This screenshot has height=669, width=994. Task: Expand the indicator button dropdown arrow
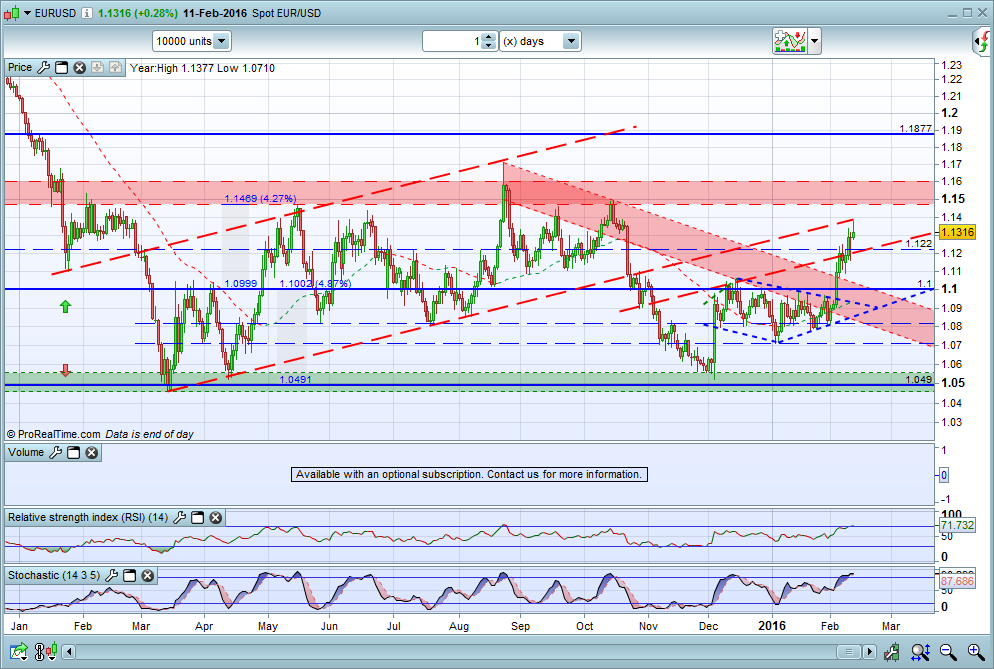[815, 41]
